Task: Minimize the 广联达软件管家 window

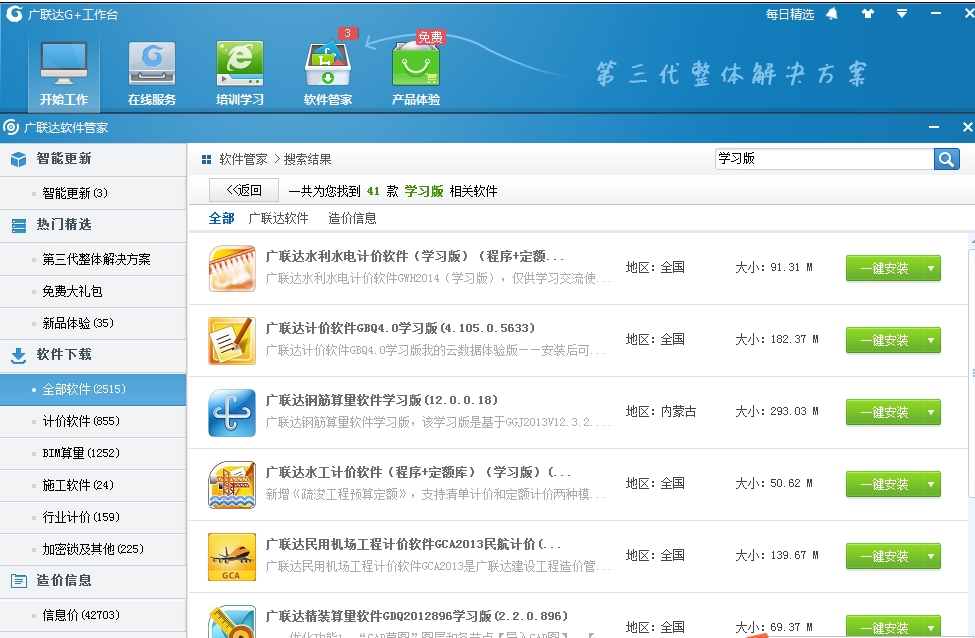Action: pos(934,127)
